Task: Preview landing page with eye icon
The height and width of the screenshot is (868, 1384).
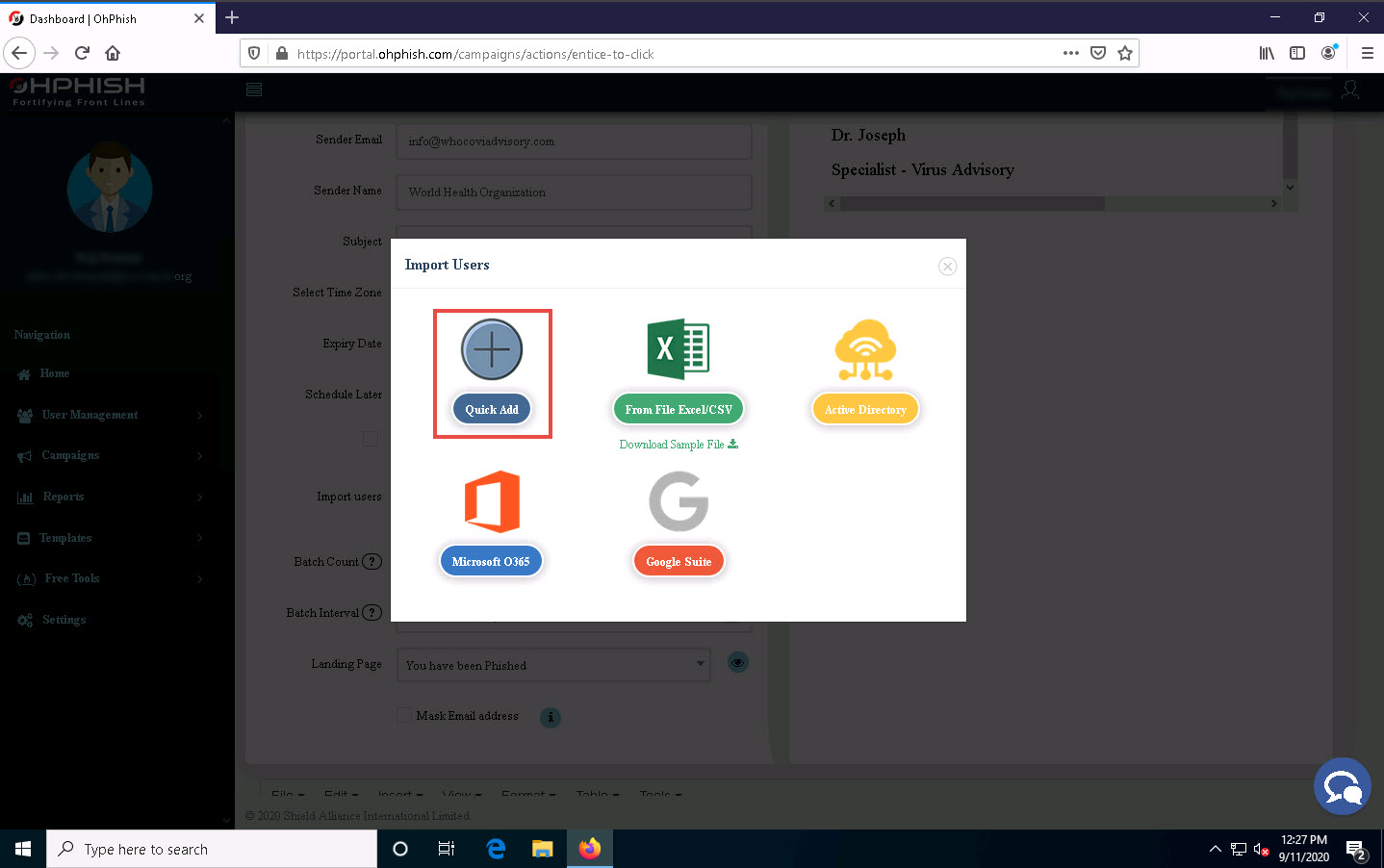Action: [x=738, y=662]
